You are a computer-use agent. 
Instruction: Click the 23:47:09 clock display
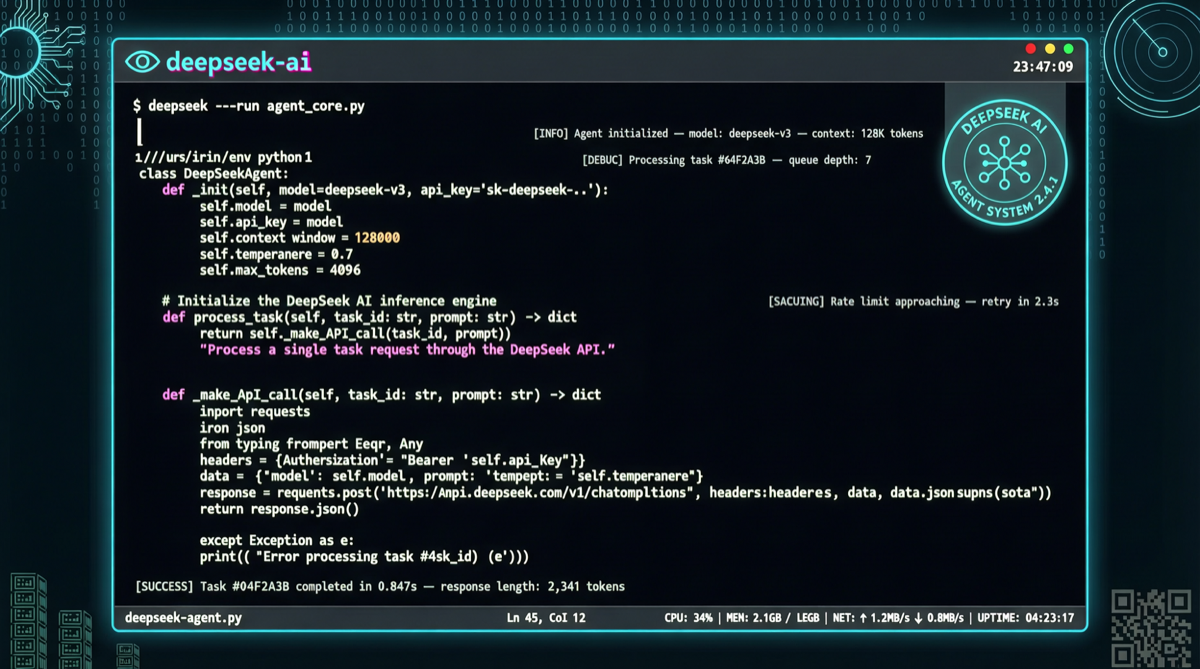point(1042,67)
